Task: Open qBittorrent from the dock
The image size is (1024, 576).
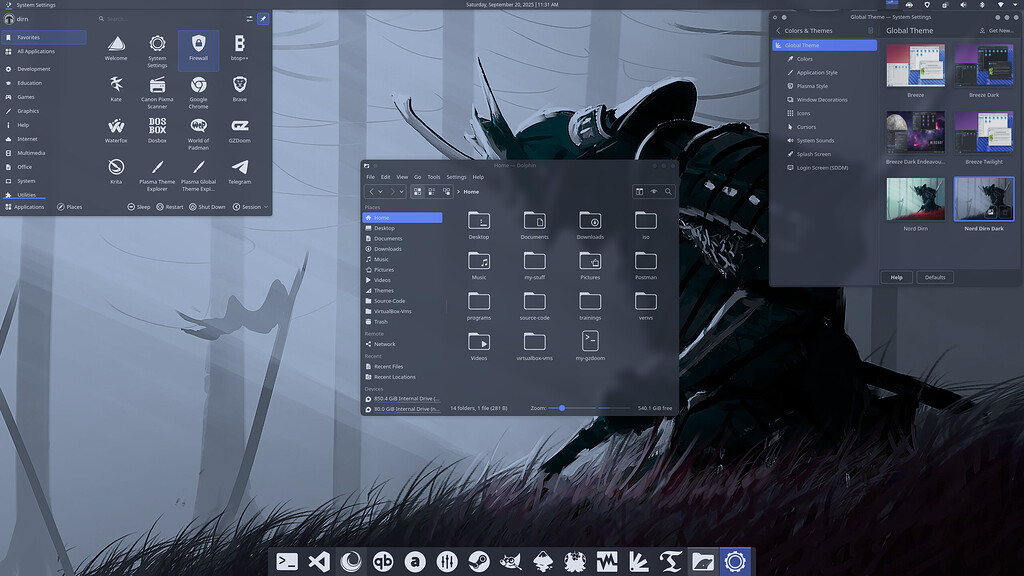Action: click(x=383, y=562)
